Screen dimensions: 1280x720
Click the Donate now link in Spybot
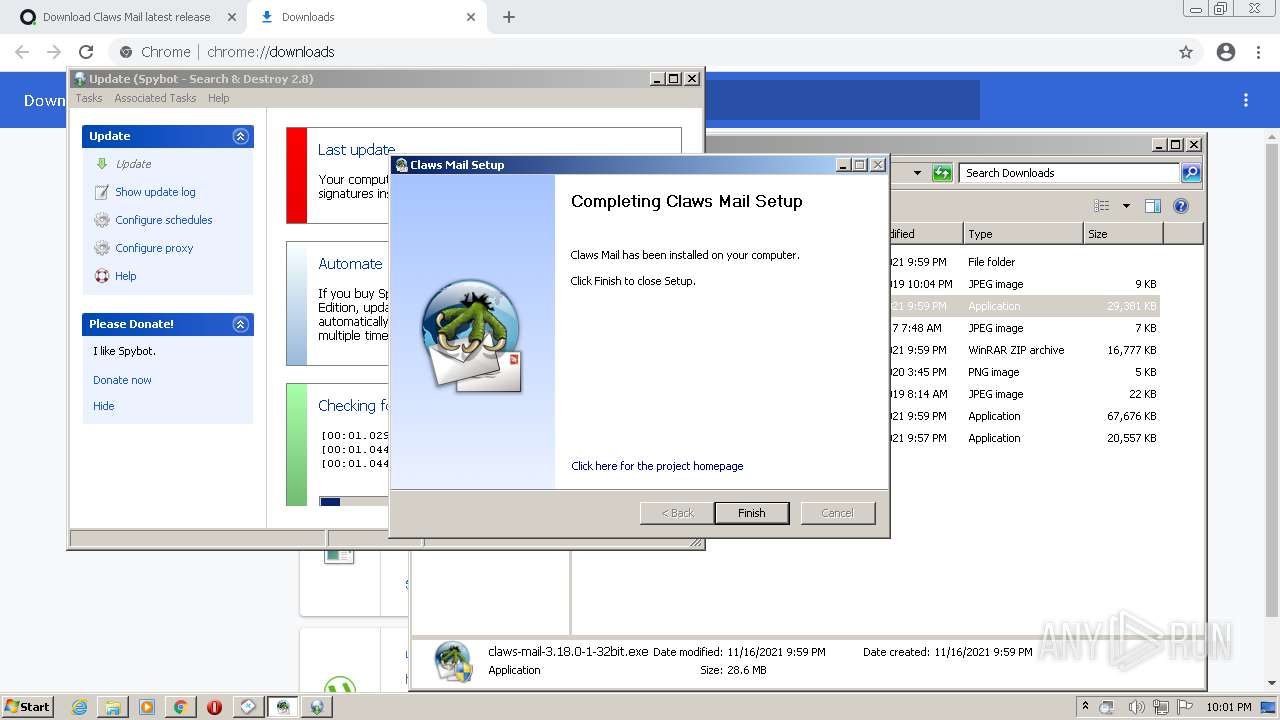pyautogui.click(x=122, y=380)
